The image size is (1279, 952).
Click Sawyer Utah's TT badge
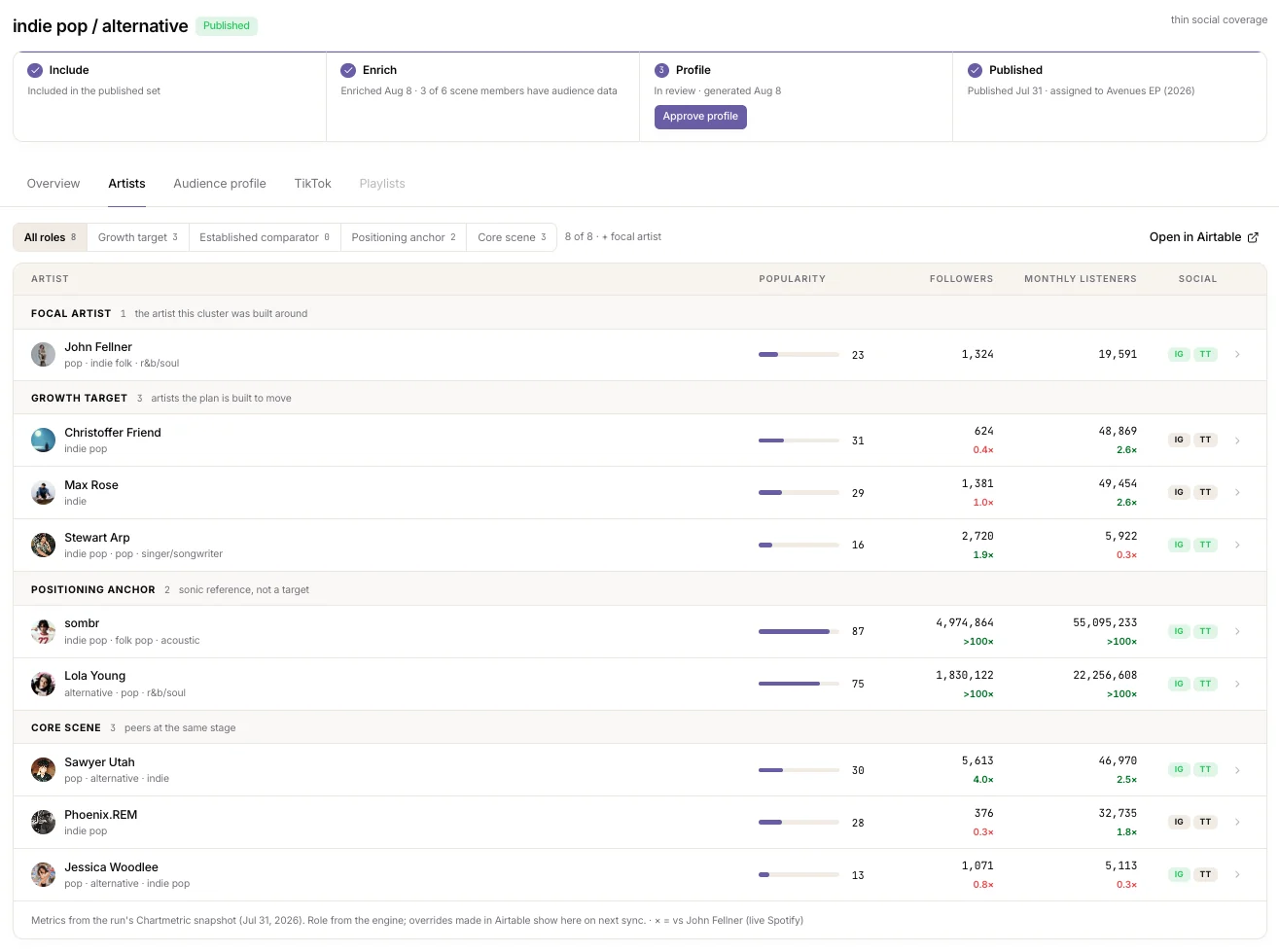click(1205, 770)
